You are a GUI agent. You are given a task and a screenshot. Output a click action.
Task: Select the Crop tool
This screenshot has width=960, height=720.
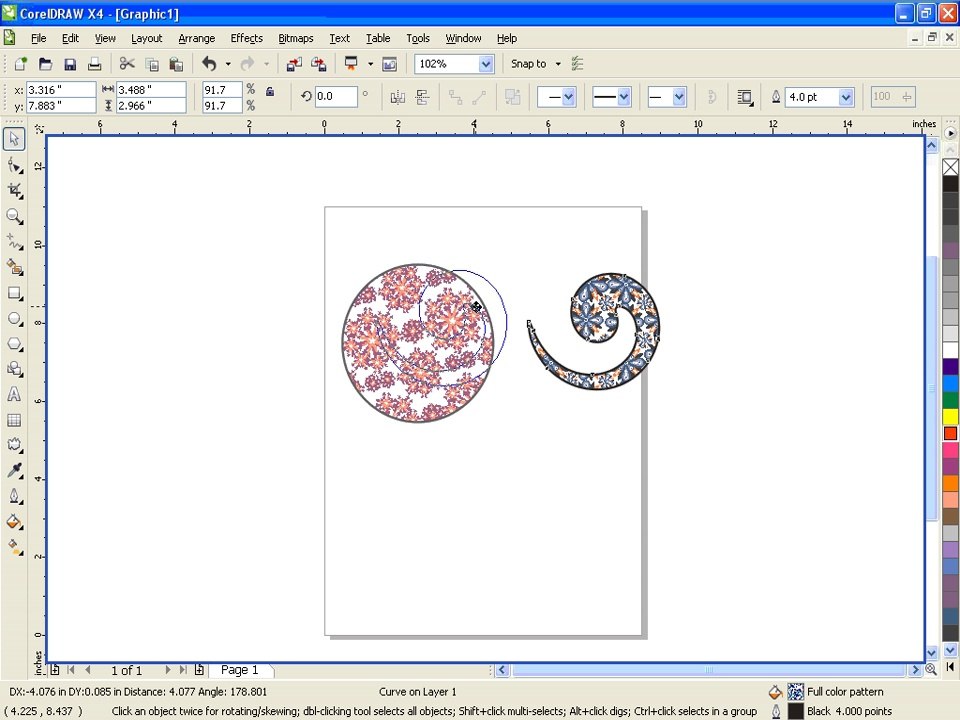click(14, 190)
